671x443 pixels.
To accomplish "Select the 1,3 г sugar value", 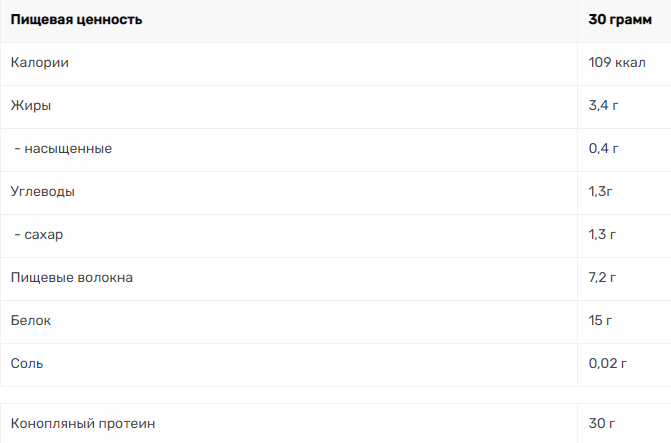I will pyautogui.click(x=602, y=235).
